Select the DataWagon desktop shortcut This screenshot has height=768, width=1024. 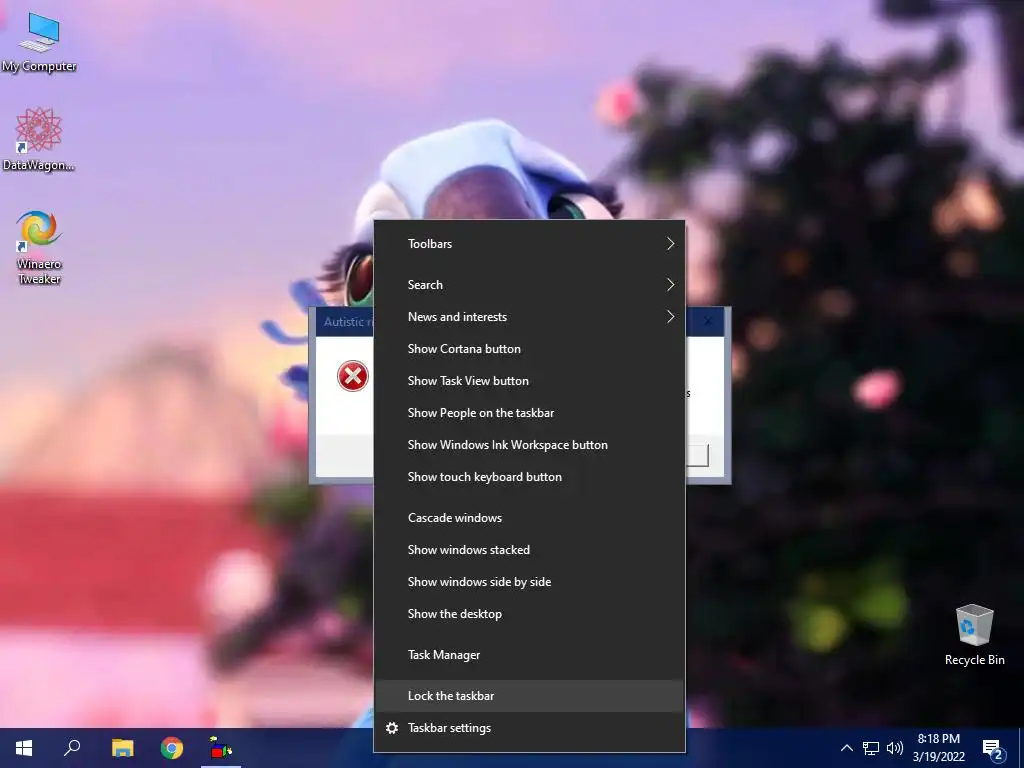click(x=39, y=140)
